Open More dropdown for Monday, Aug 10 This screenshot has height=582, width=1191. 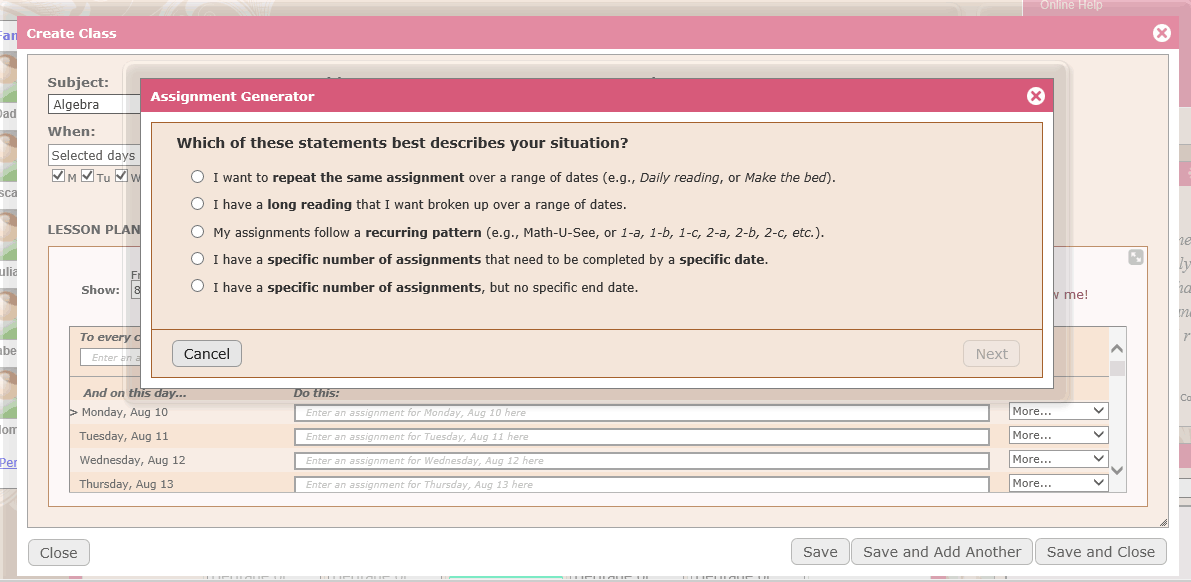[1058, 411]
